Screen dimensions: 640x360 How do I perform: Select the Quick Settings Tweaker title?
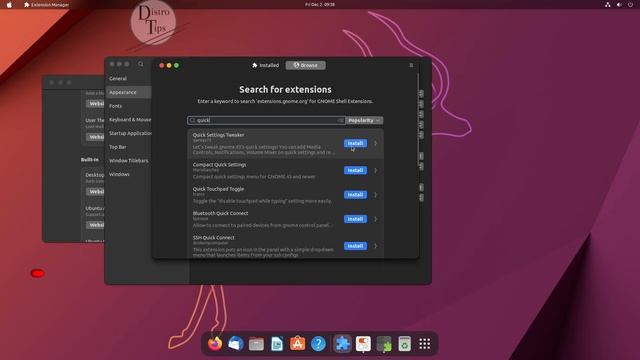tap(218, 135)
